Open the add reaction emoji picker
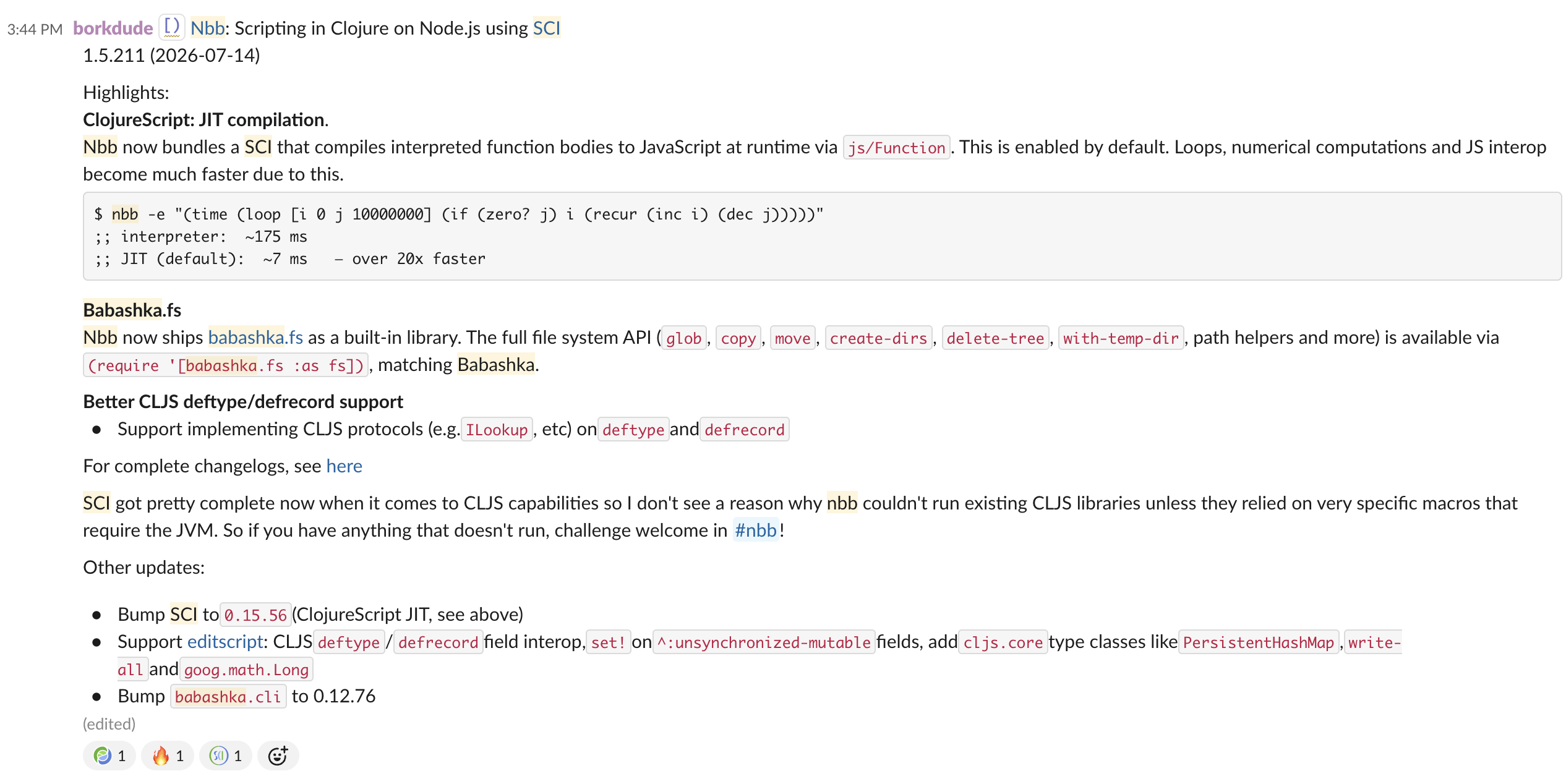Viewport: 1566px width, 784px height. [x=278, y=756]
